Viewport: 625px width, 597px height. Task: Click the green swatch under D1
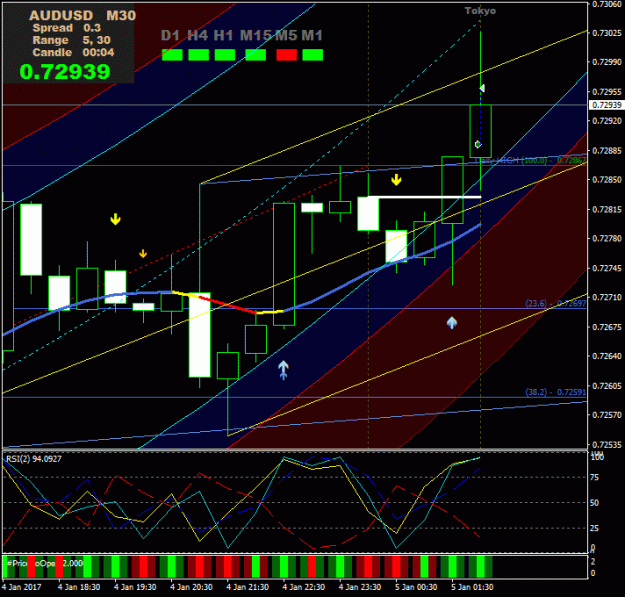172,55
